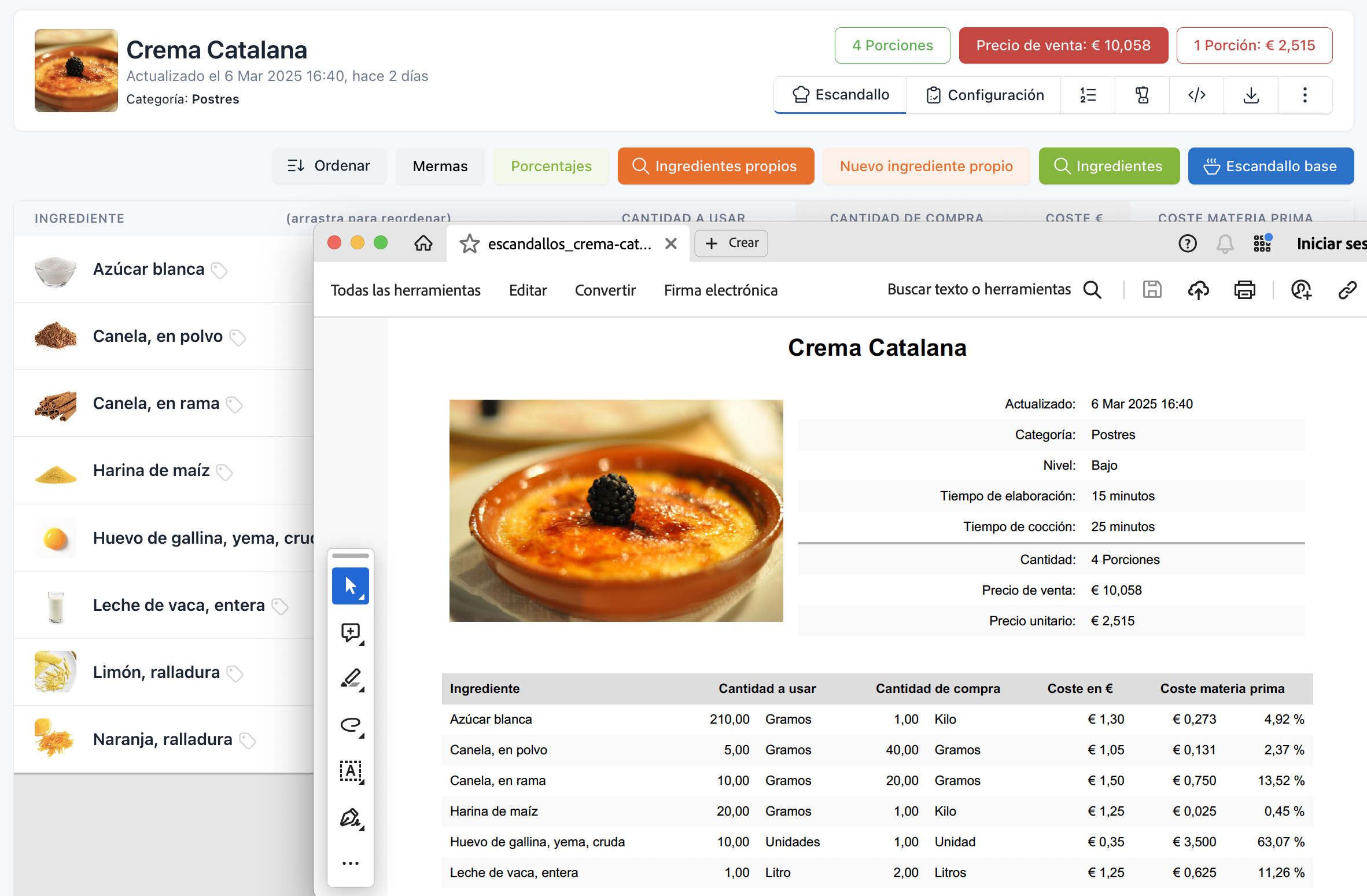
Task: Click tag icon next to Harina de maíz
Action: 224,472
